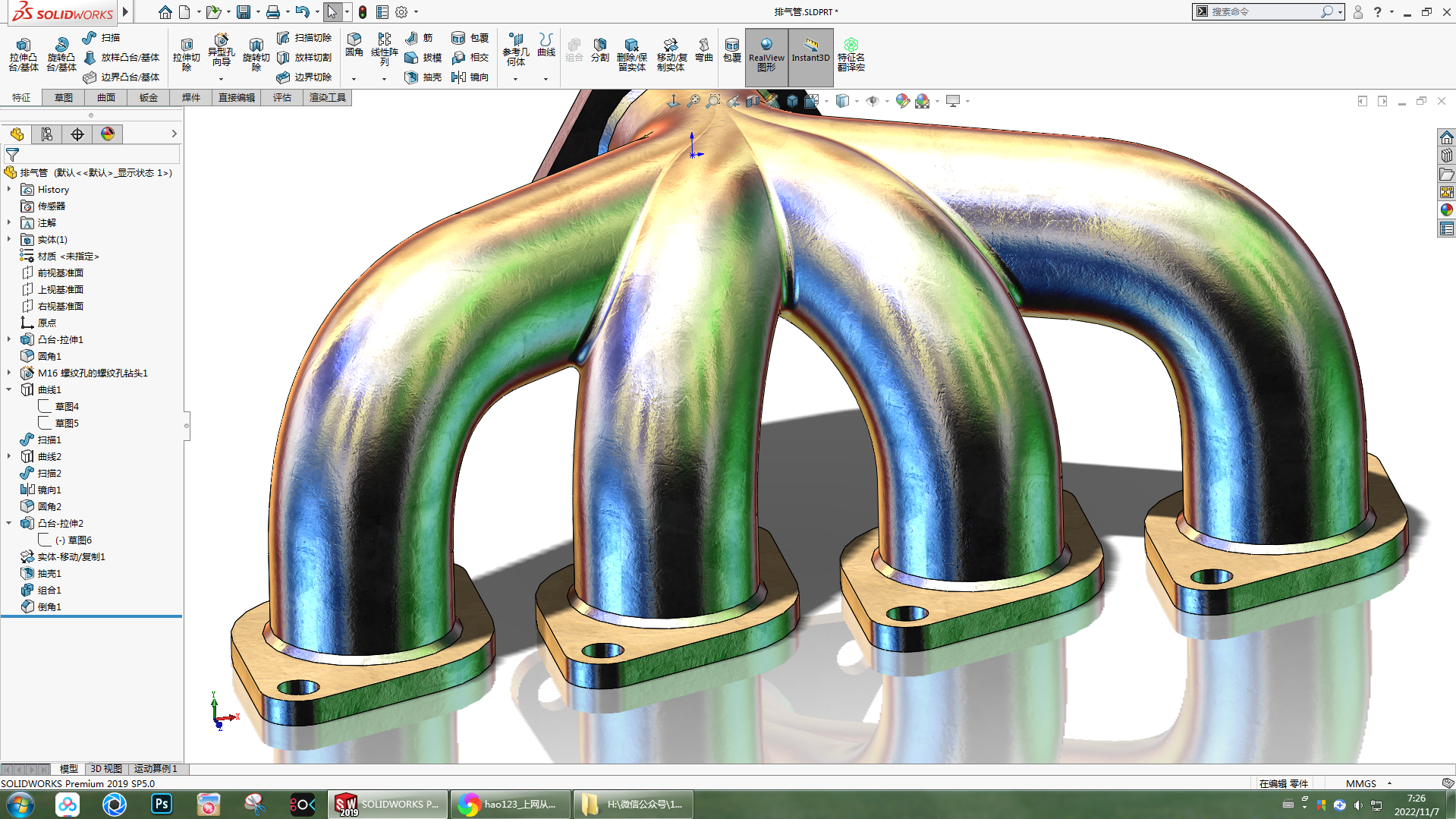Expand the 实体(1) solid bodies folder
Screen dimensions: 1456x819
tap(9, 239)
